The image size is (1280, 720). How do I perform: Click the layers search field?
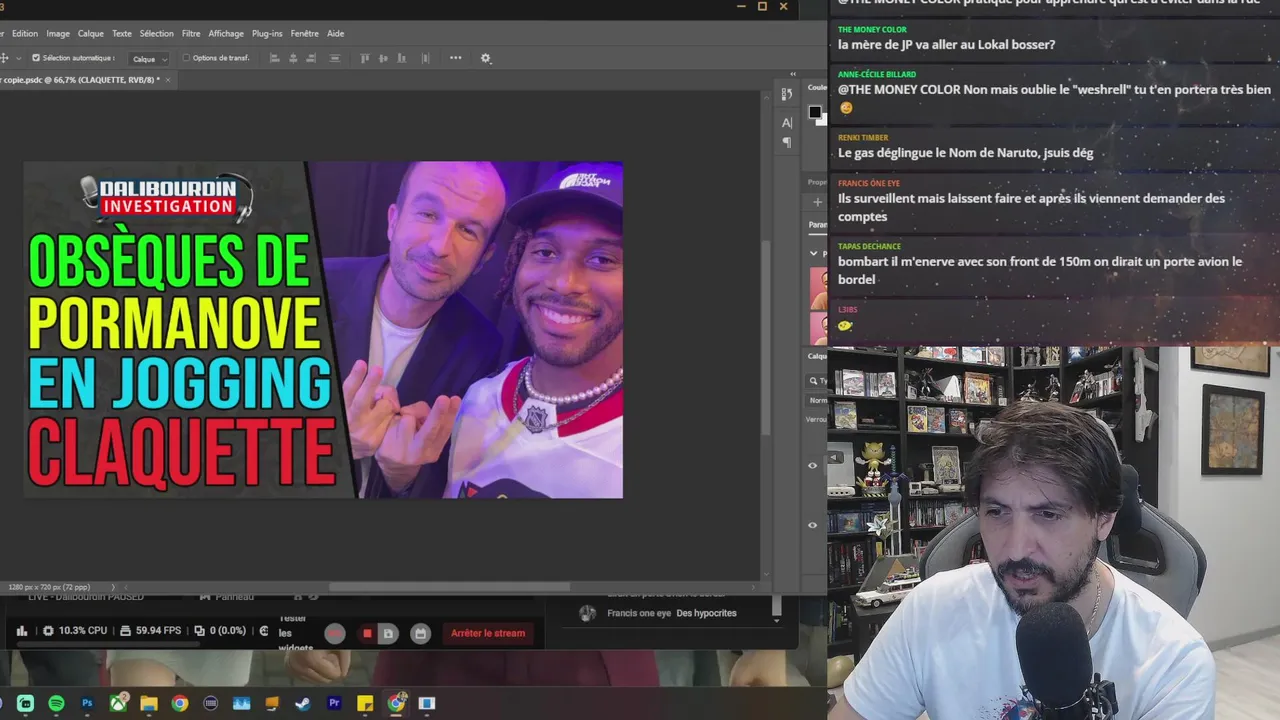(x=818, y=380)
